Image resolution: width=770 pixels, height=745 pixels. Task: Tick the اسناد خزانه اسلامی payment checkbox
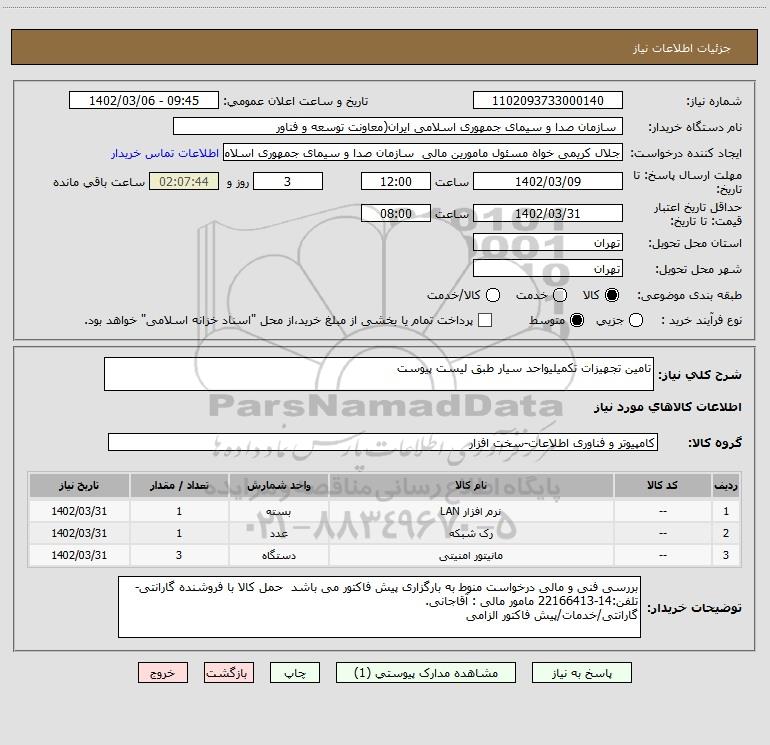pos(485,320)
